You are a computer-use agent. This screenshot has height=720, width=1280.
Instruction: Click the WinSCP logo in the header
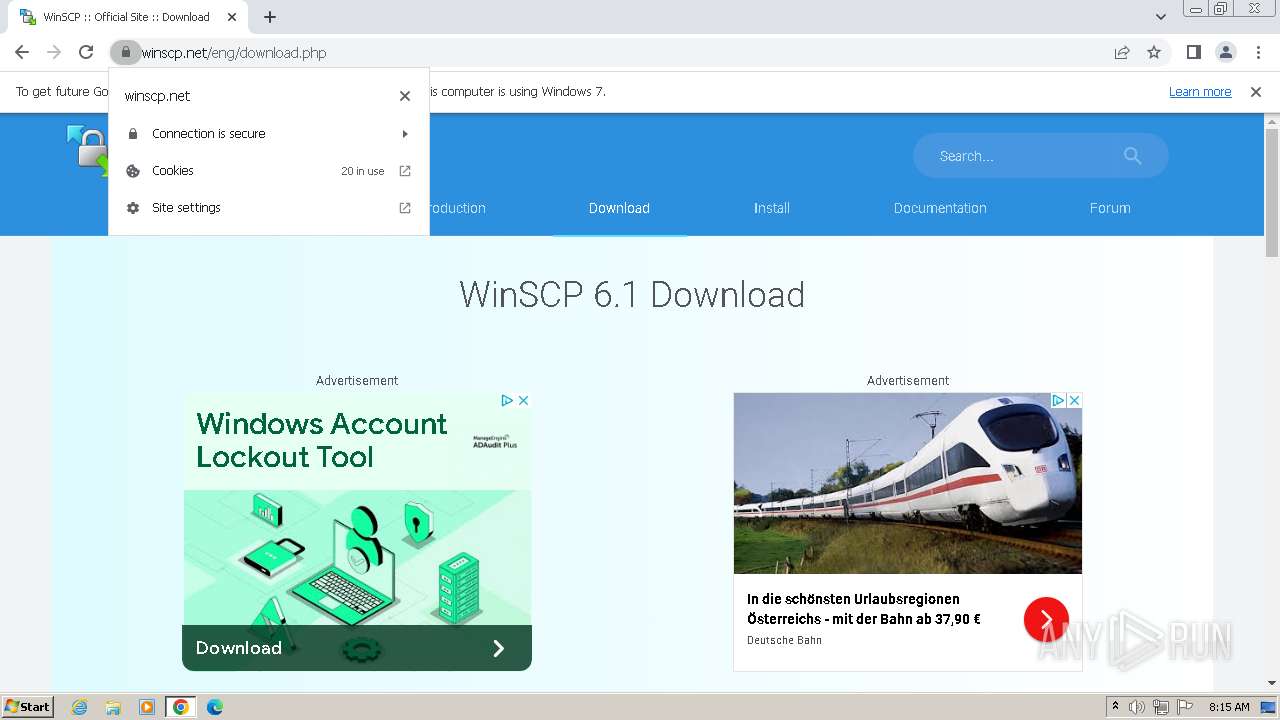88,150
